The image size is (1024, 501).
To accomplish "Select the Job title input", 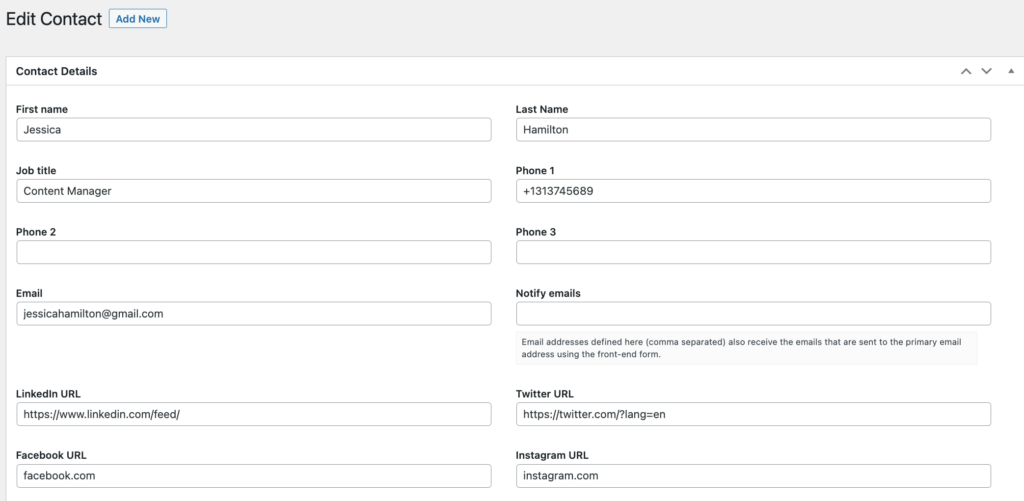I will [253, 191].
